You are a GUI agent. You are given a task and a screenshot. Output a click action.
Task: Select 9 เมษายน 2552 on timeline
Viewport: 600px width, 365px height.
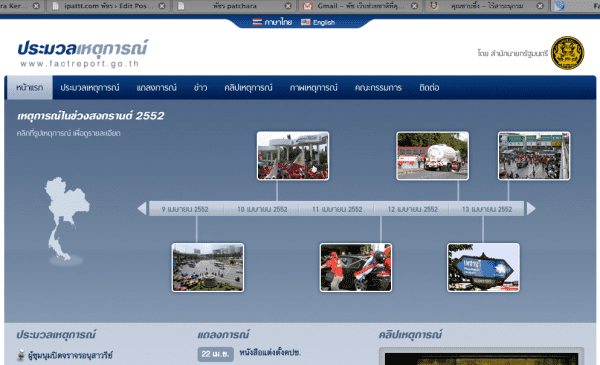tap(185, 209)
